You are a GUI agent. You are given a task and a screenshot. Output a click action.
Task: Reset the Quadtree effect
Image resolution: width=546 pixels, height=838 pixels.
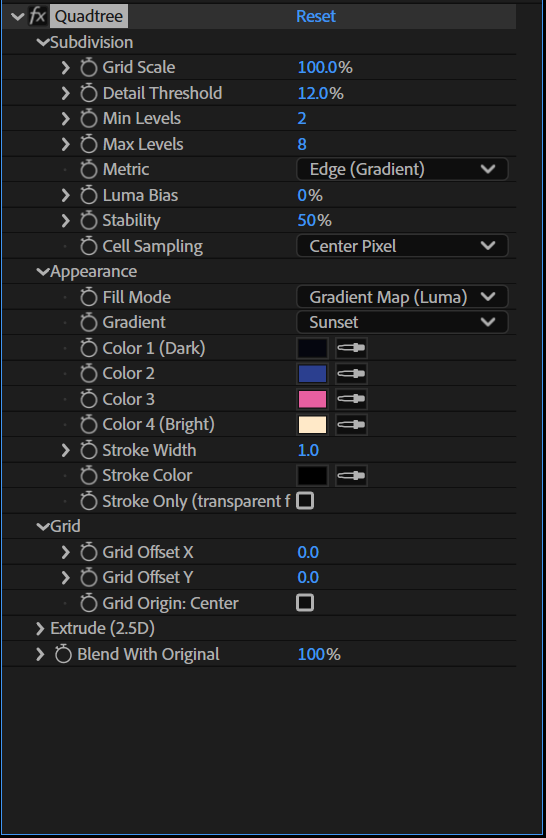(x=316, y=16)
